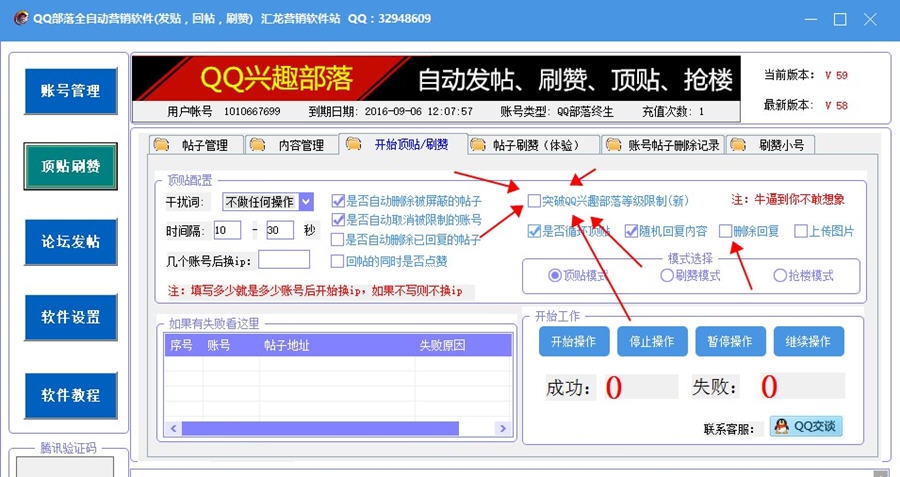Click the 几个账号后换ip input field
The width and height of the screenshot is (900, 477).
284,260
